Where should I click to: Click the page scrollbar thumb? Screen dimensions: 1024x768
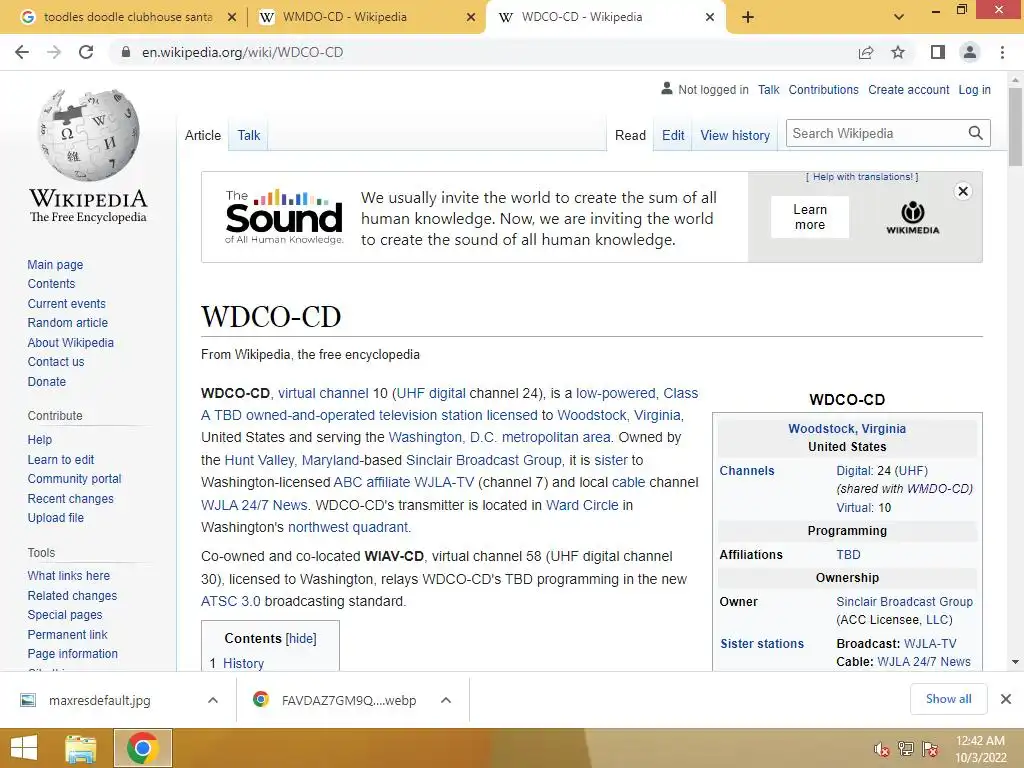[1016, 127]
